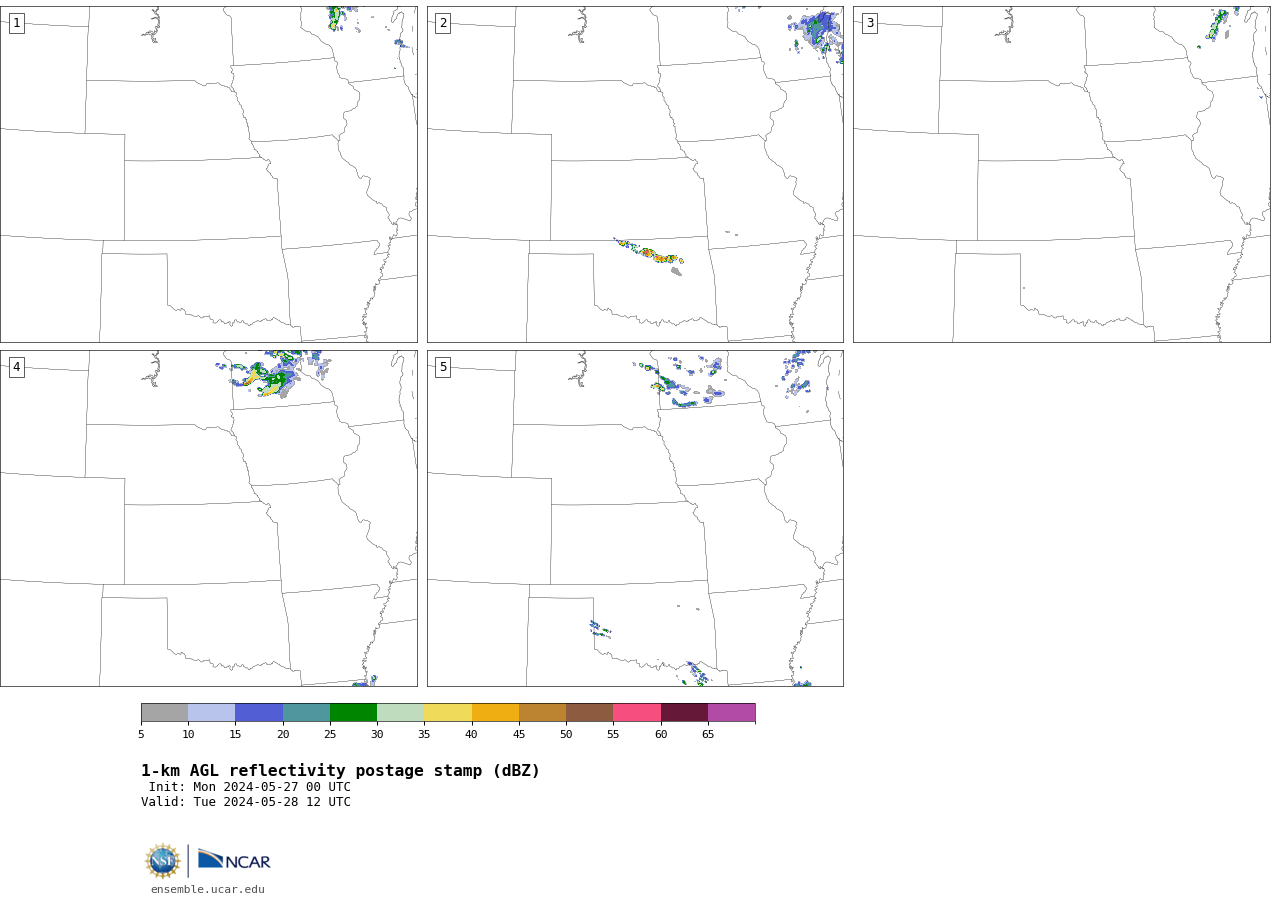Select the tan-brown 45-50 dBZ swatch
Screen dimensions: 1280x901
542,713
